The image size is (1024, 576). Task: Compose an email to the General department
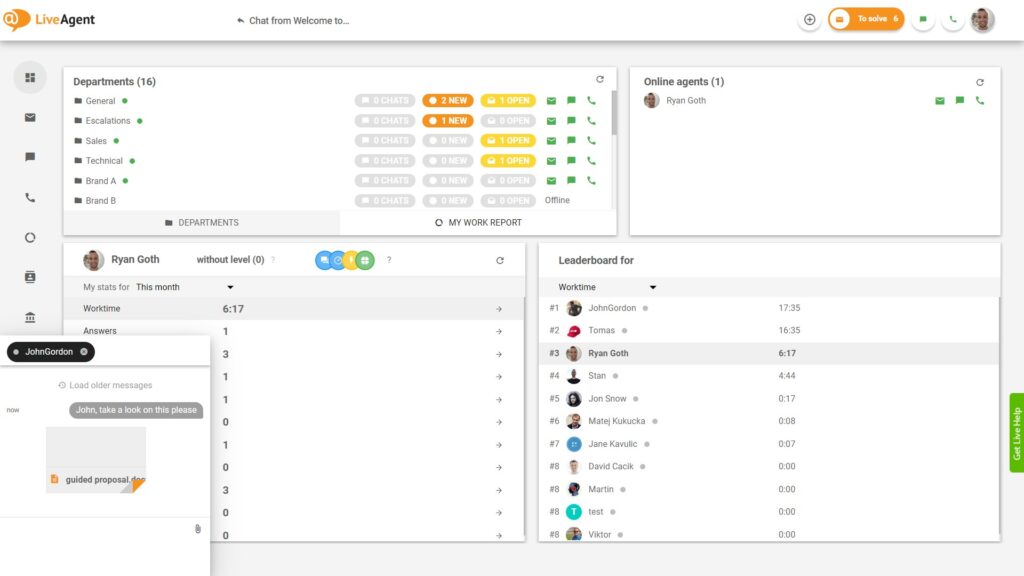tap(552, 100)
